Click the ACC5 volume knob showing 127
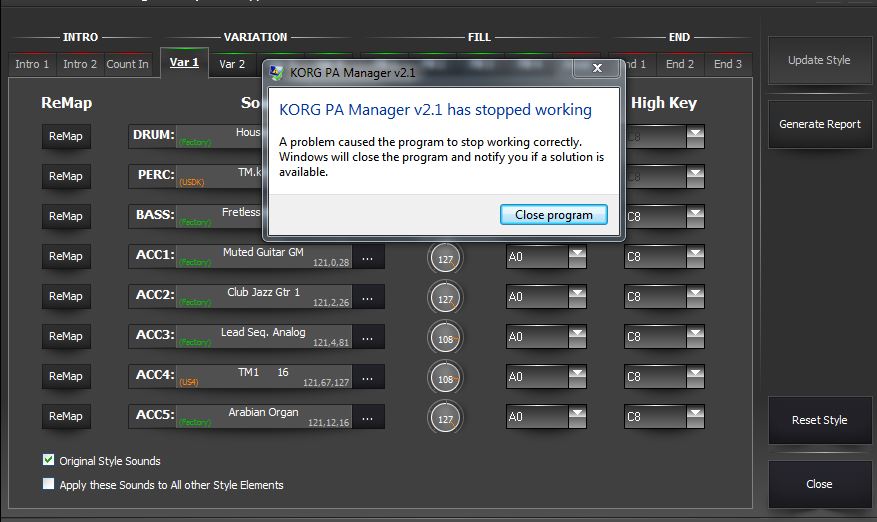Screen dimensions: 877x522 point(445,418)
